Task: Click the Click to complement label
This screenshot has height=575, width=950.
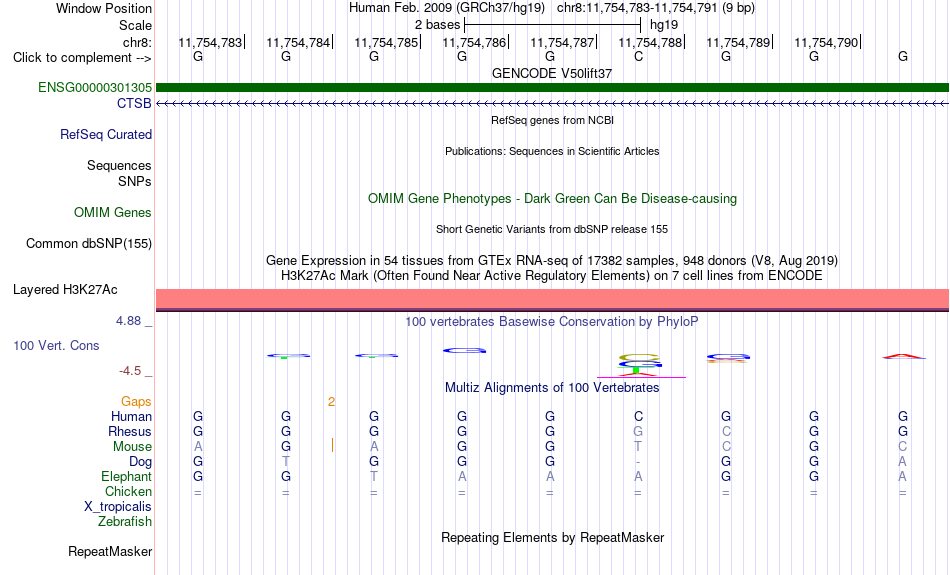Action: tap(82, 58)
